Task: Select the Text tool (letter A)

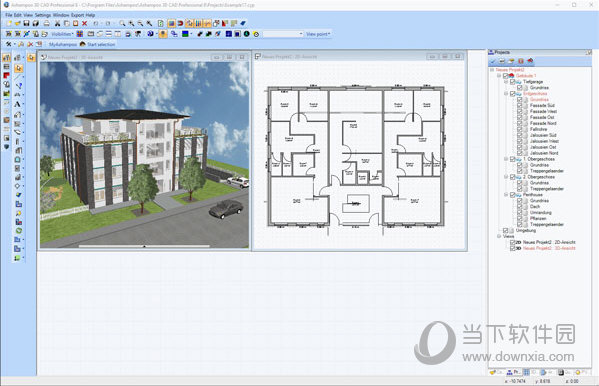Action: coord(17,104)
